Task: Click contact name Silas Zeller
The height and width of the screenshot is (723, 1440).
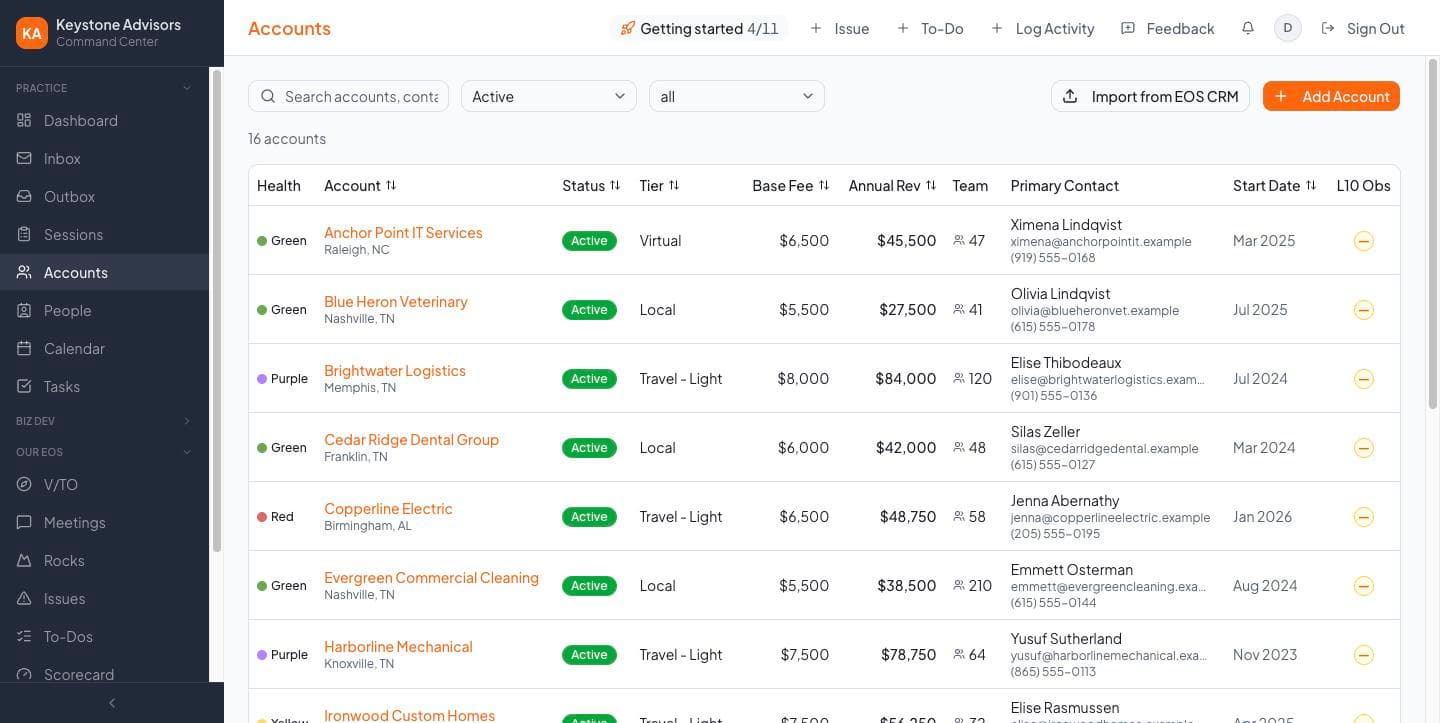Action: 1046,432
